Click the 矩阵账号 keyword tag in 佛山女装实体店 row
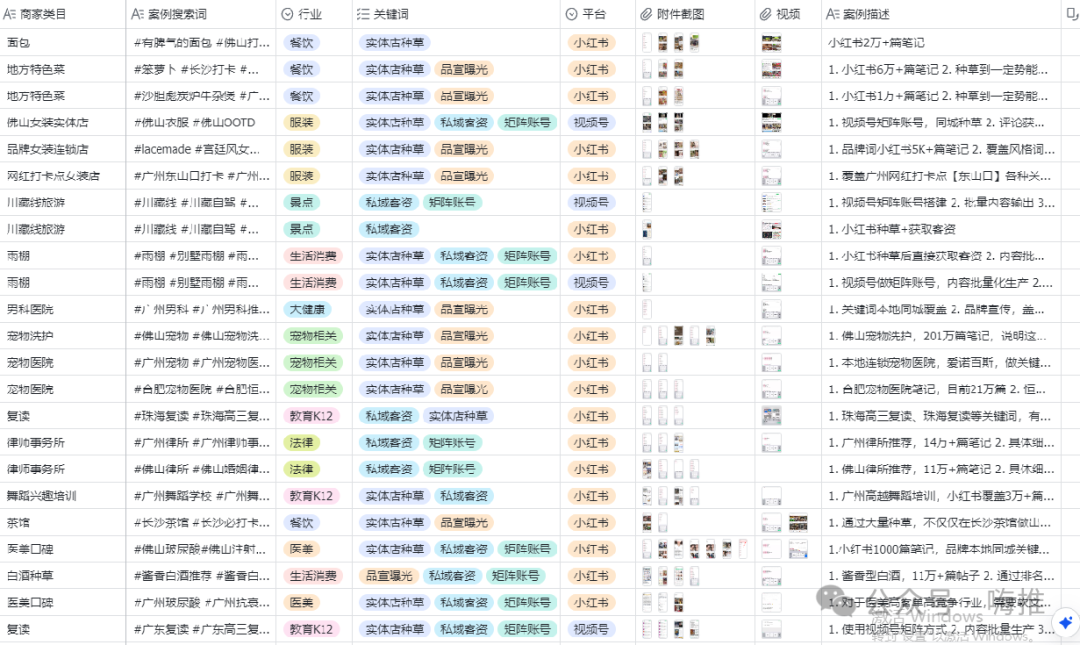 pyautogui.click(x=527, y=123)
